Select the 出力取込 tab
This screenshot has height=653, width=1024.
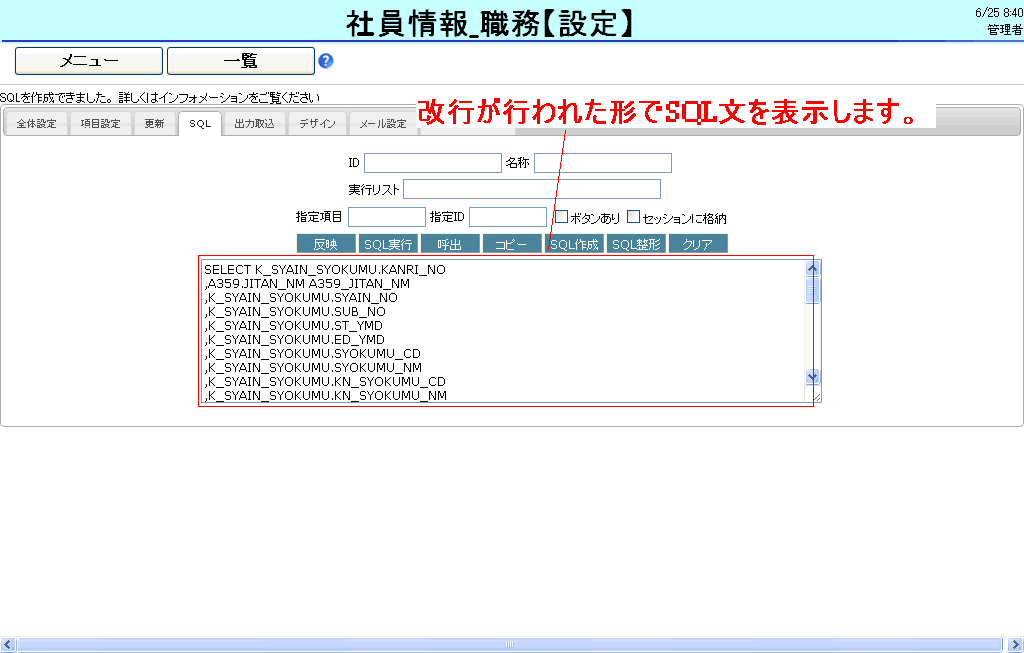tap(254, 124)
